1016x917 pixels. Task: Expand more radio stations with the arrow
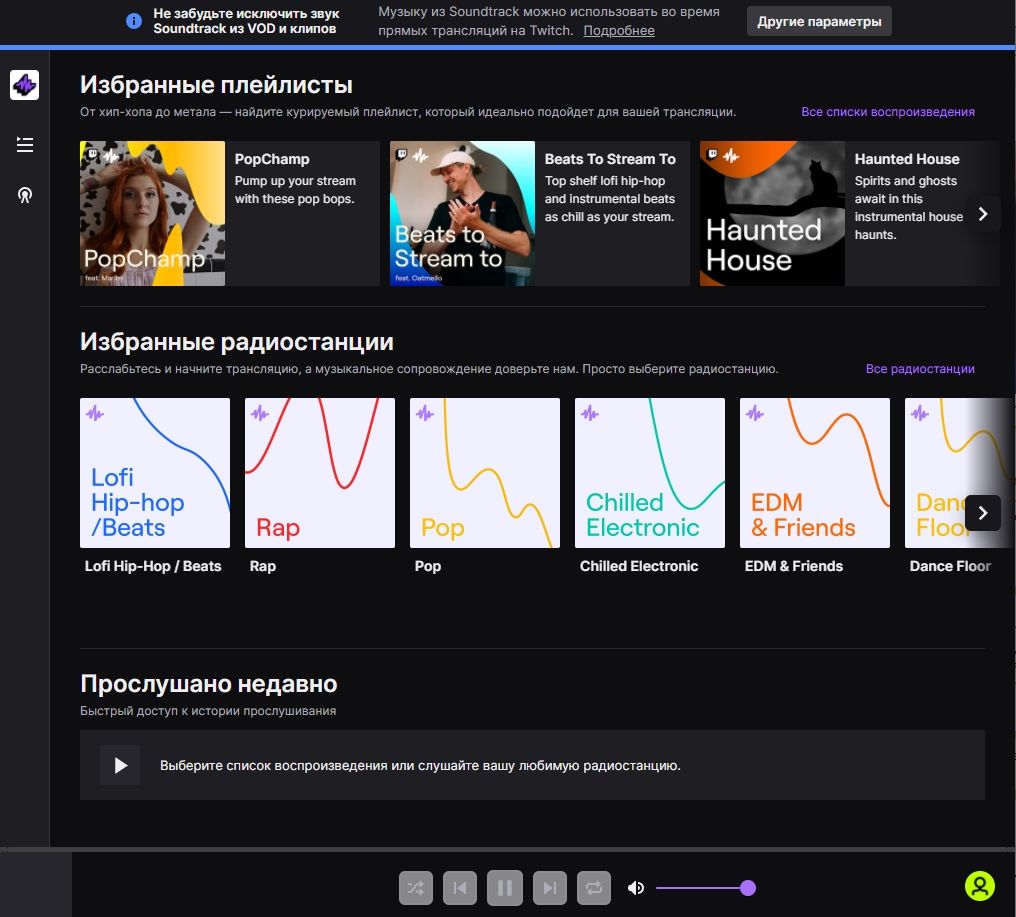[982, 512]
